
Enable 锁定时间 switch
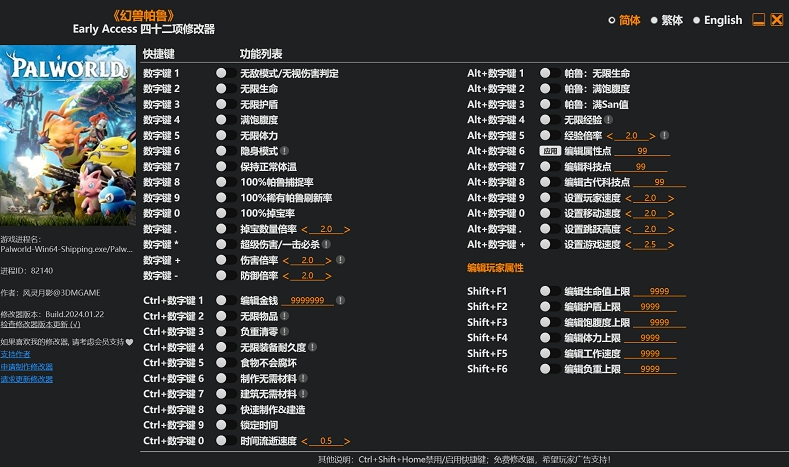226,425
